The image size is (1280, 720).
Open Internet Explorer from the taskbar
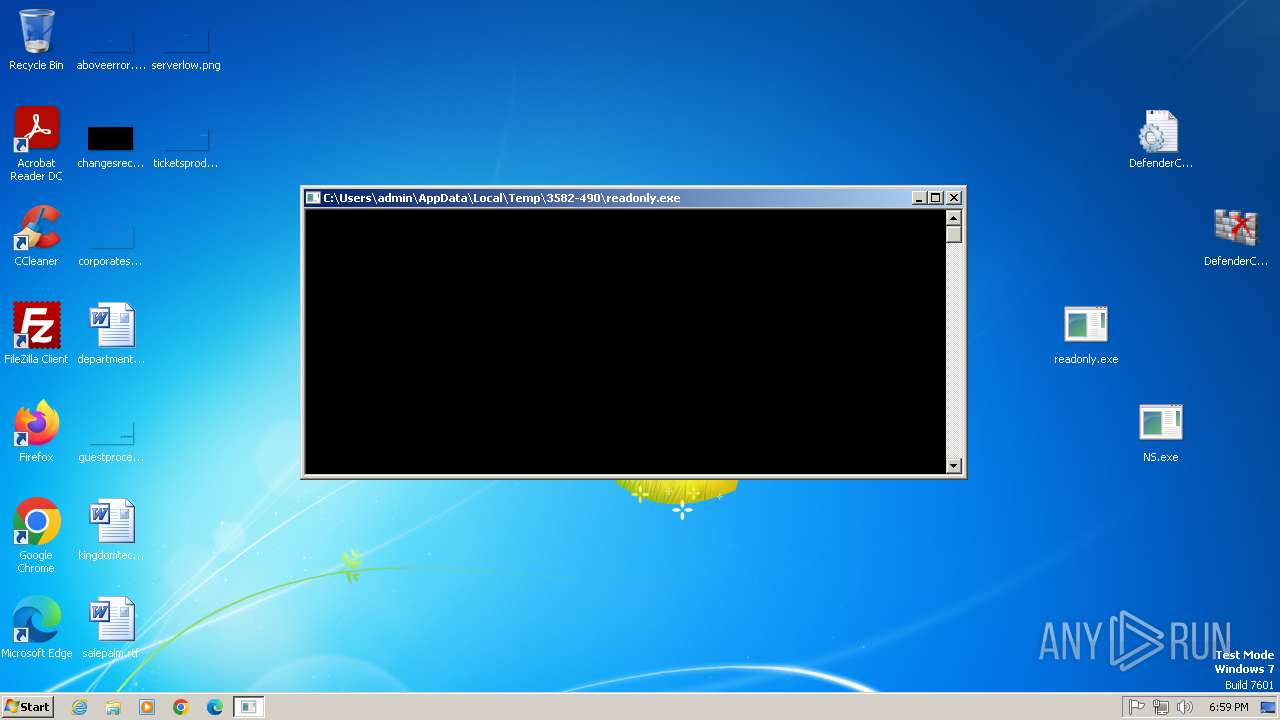coord(79,707)
